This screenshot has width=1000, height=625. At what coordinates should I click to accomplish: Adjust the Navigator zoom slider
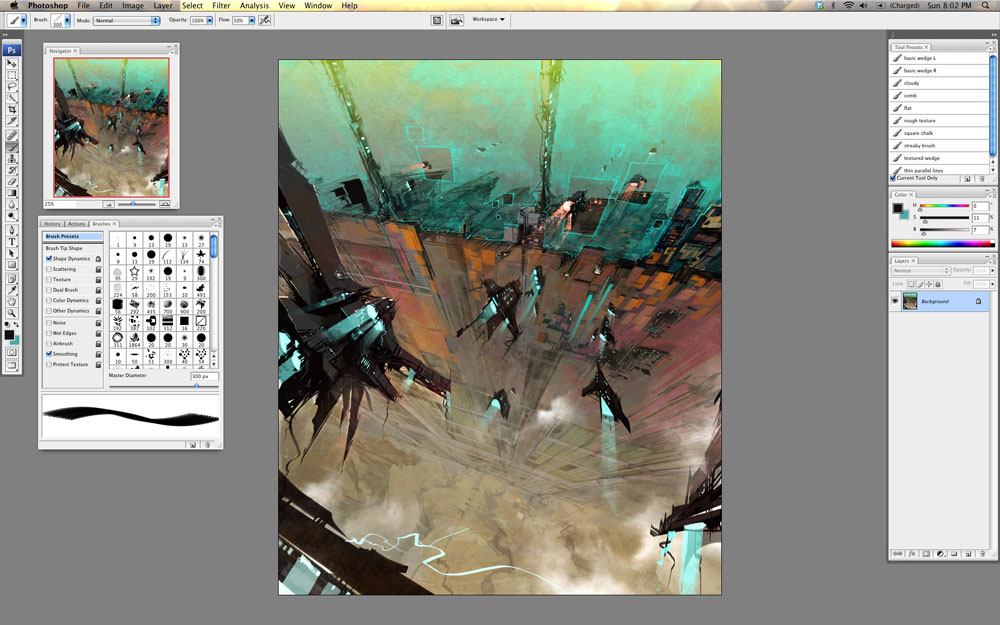[x=134, y=204]
